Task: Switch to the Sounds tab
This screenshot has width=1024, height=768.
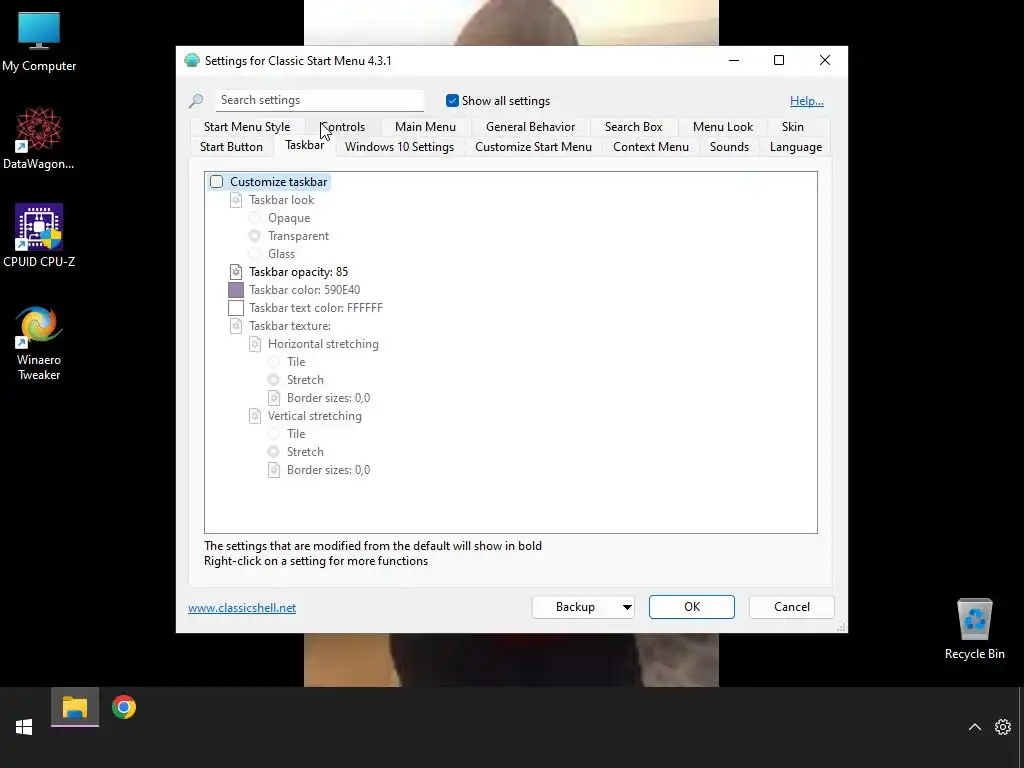Action: 729,147
